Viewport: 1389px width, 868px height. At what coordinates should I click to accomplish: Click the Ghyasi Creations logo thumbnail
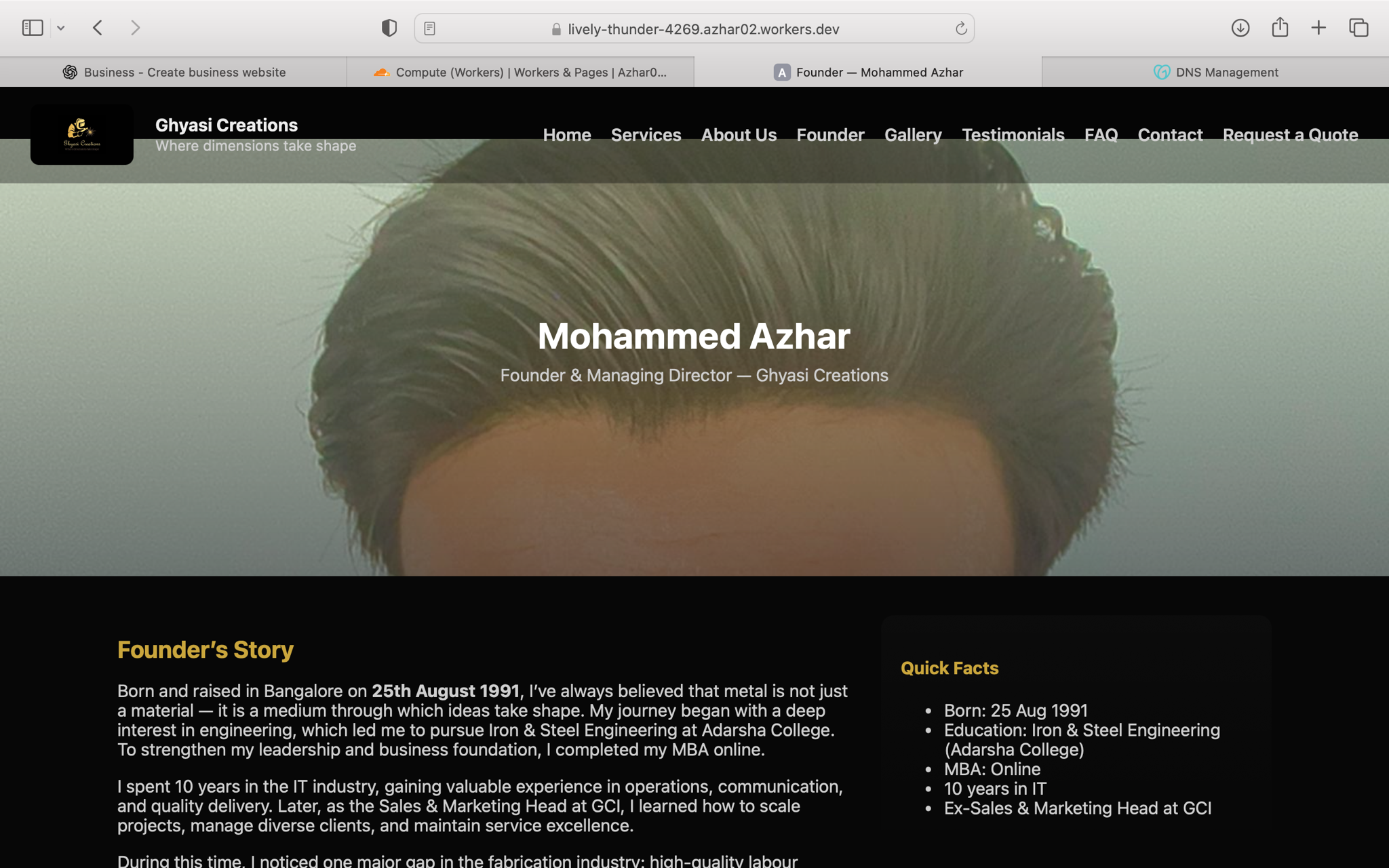[82, 134]
